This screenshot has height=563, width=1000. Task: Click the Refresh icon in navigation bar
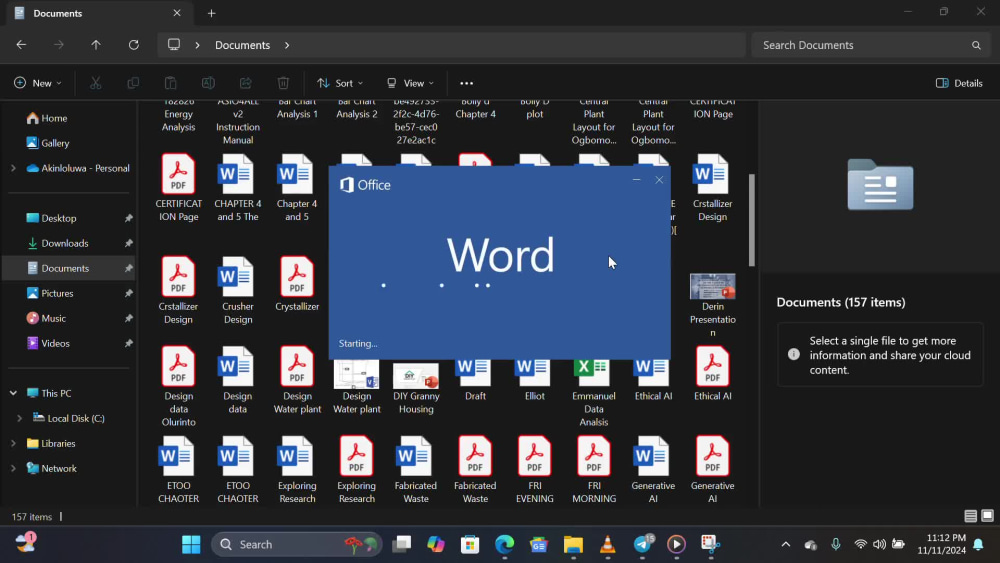point(133,45)
